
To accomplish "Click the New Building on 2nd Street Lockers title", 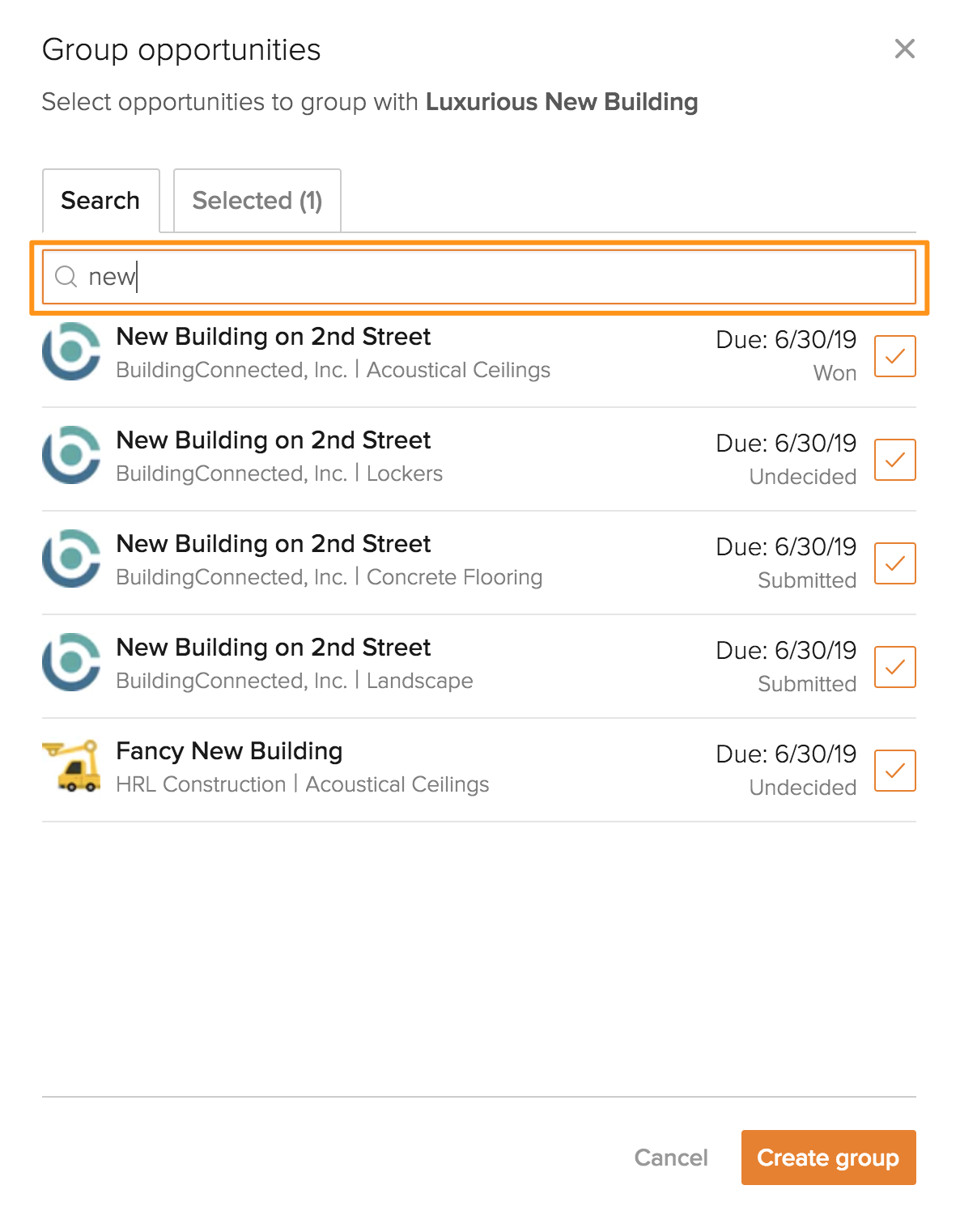I will (274, 440).
